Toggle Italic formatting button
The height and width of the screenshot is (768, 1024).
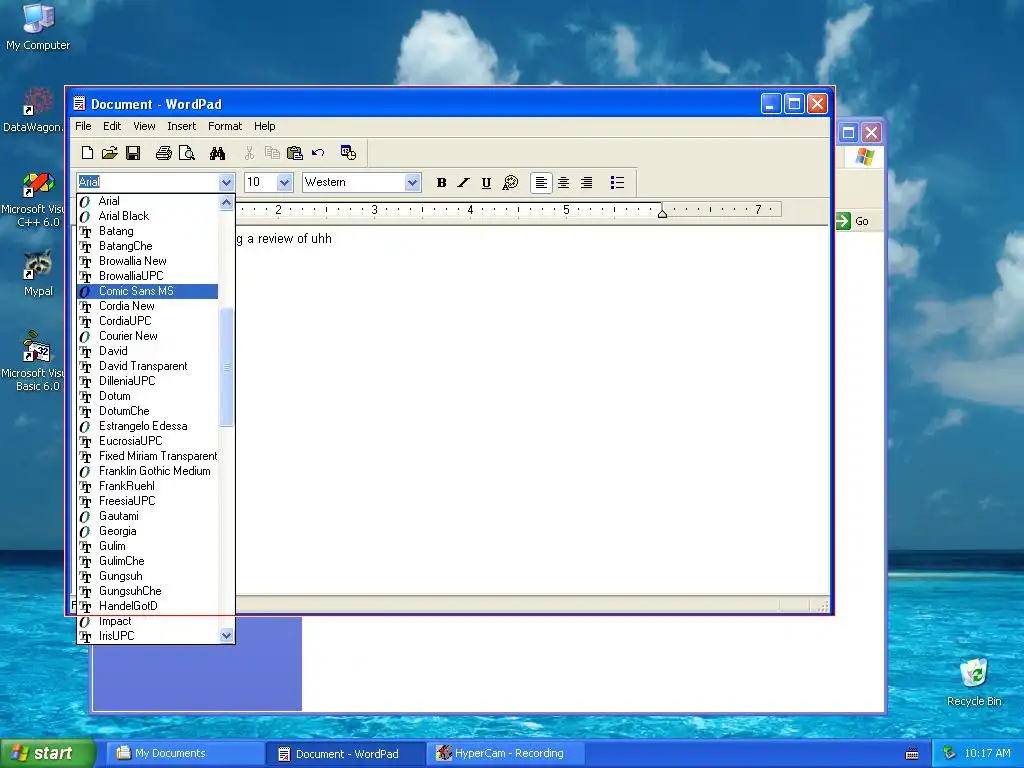(x=464, y=183)
